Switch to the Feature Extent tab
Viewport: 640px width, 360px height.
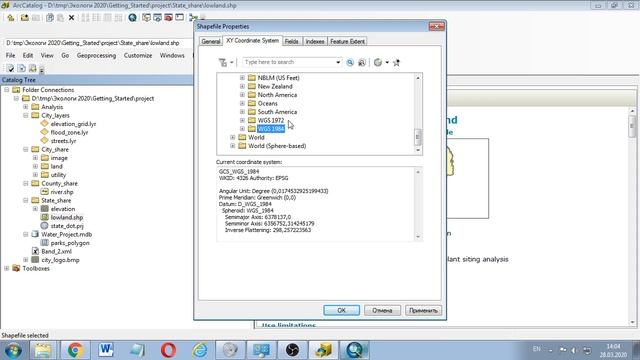coord(347,41)
